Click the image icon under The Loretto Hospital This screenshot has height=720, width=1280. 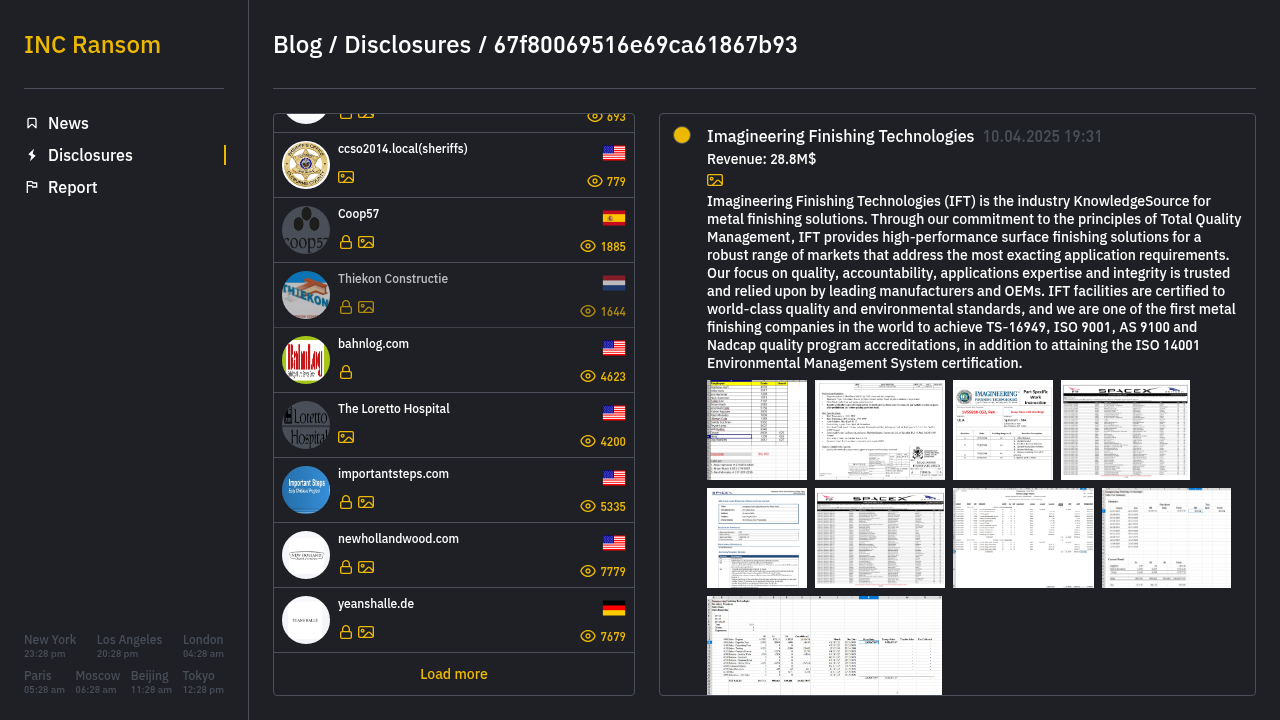click(x=346, y=437)
